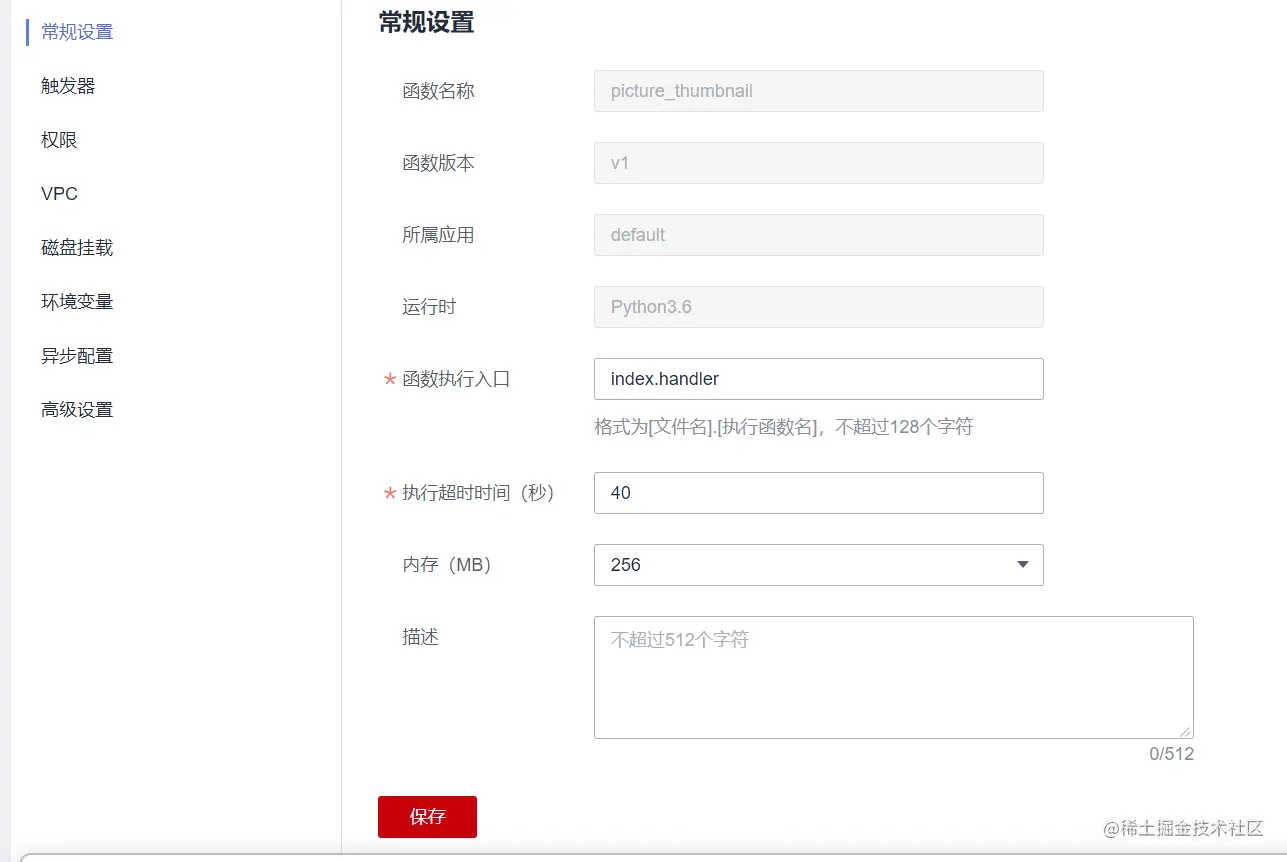Screen dimensions: 1287x862
Task: Click the hint text 格式为[文件名].[执行函数名]
Action: [783, 427]
